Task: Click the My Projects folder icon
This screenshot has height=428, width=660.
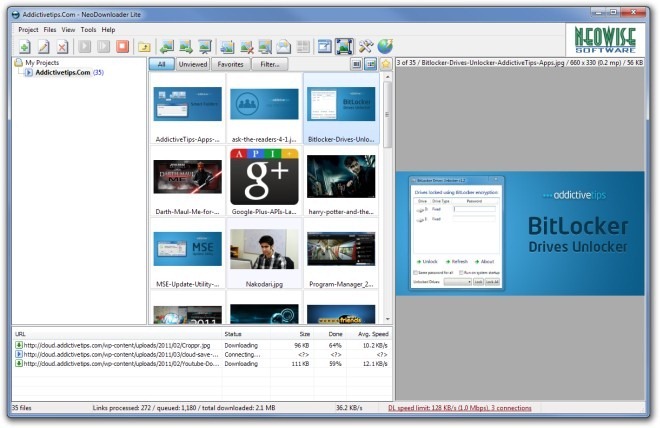Action: click(x=19, y=62)
